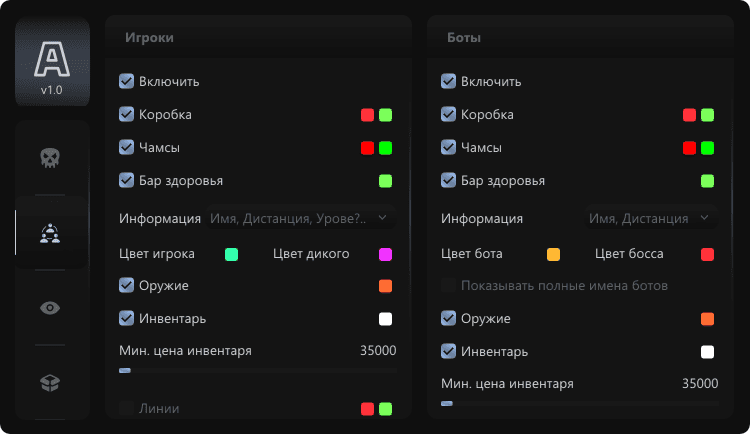
Task: Uncheck Чамсы in the Игроки panel
Action: (x=127, y=148)
